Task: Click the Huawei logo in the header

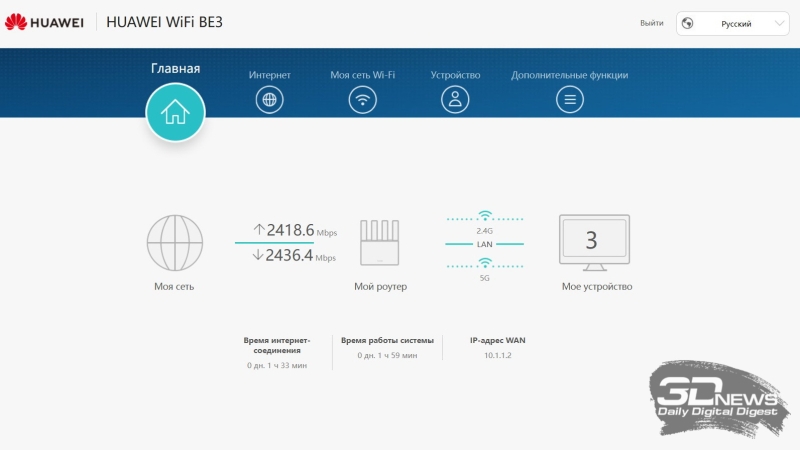Action: pos(44,22)
